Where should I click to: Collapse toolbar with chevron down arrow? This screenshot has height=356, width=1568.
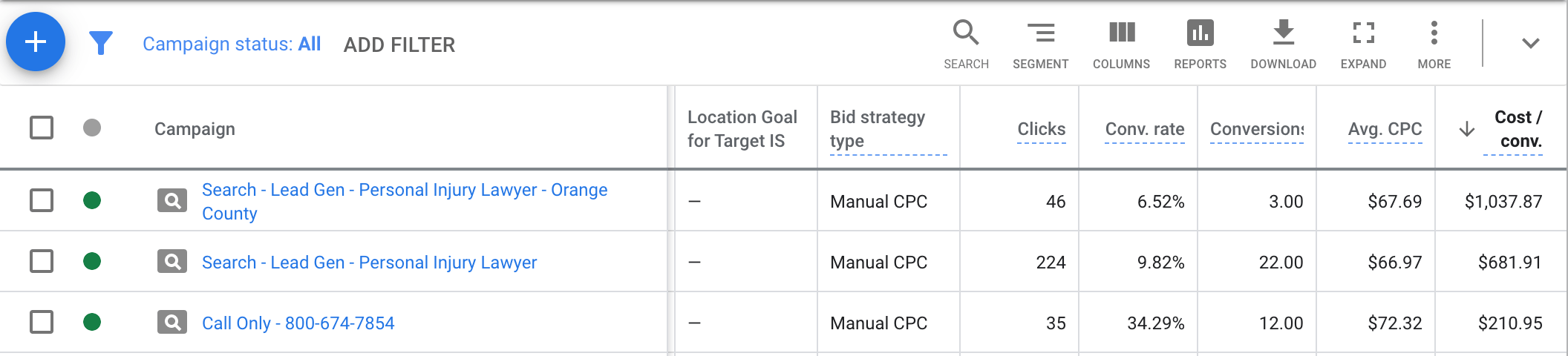[1530, 43]
